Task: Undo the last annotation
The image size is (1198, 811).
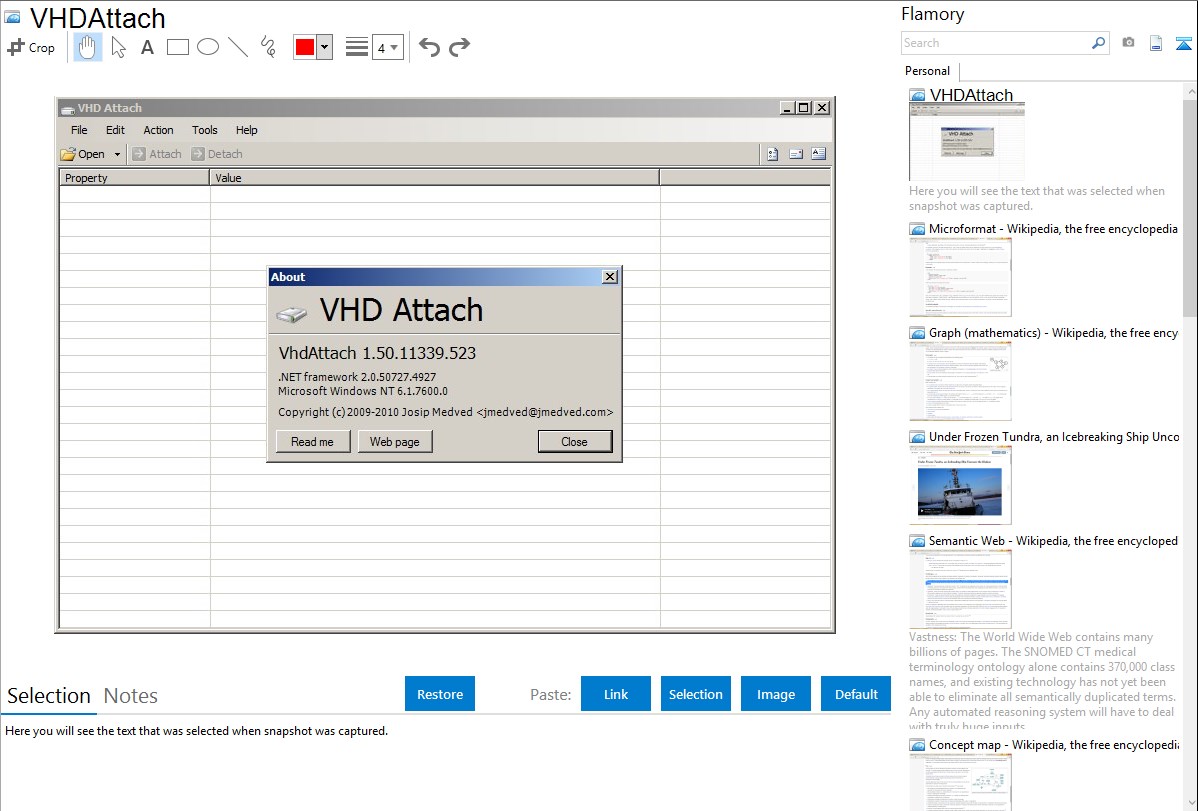Action: 429,47
